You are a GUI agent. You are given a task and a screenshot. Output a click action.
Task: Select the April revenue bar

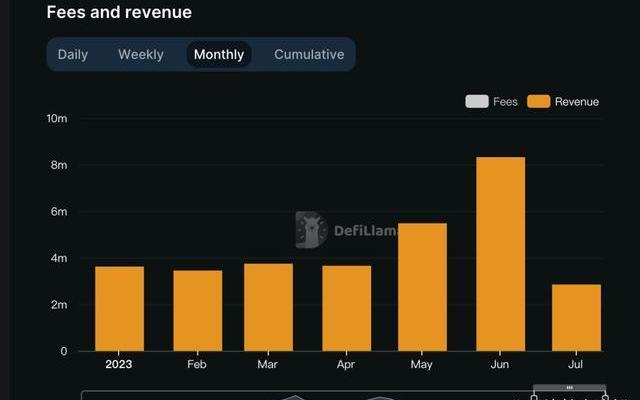[346, 308]
